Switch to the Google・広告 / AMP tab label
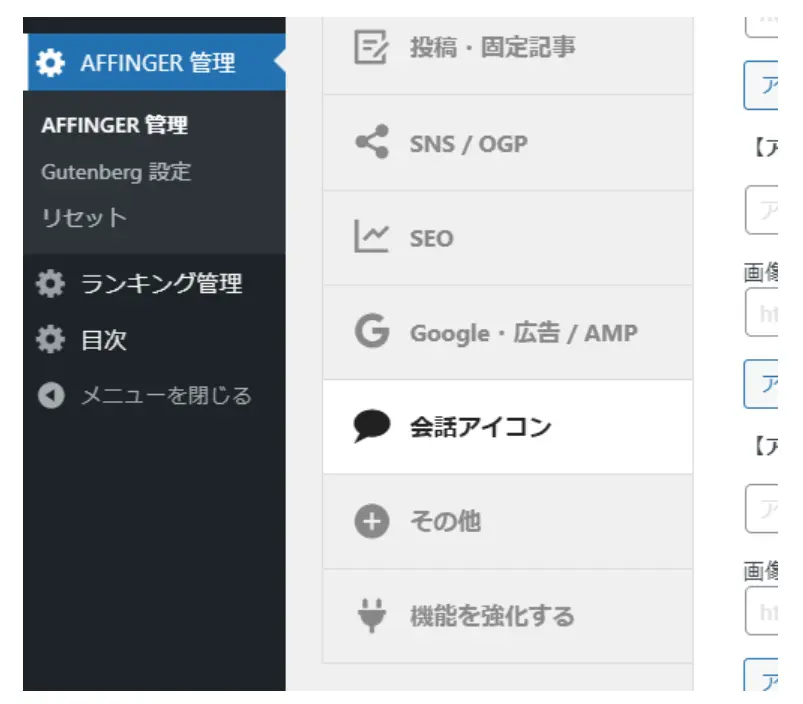This screenshot has height=704, width=803. point(523,333)
